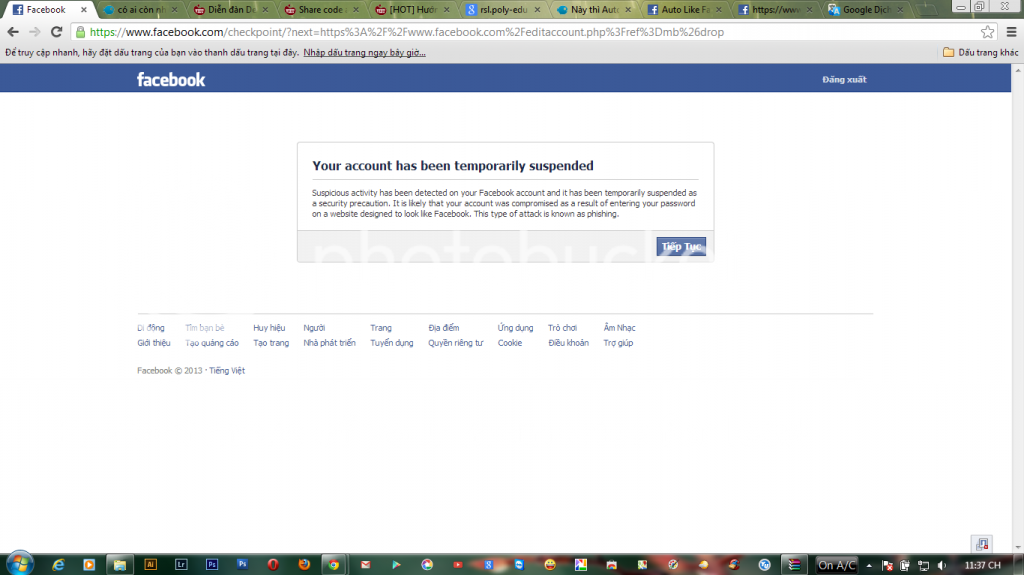
Task: Open the Nhà phát triển footer link
Action: pyautogui.click(x=329, y=343)
